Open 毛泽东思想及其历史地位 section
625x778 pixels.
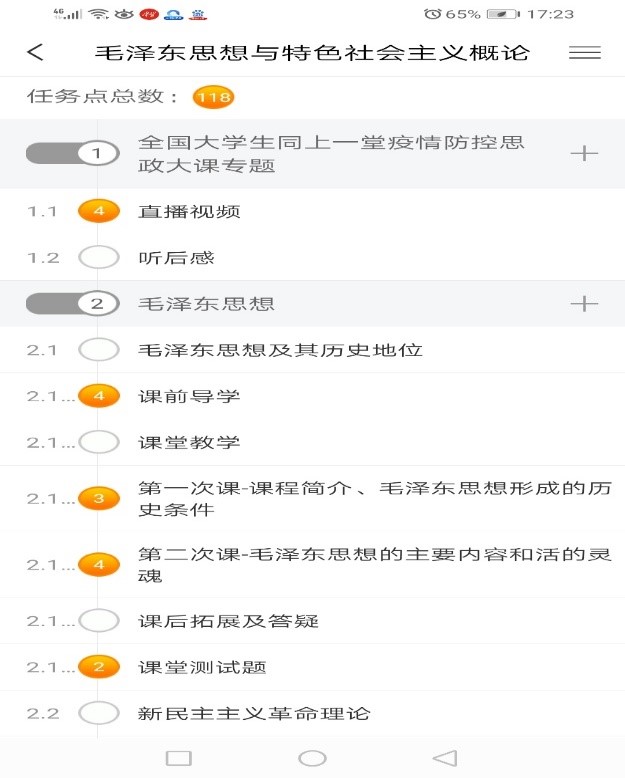[312, 350]
